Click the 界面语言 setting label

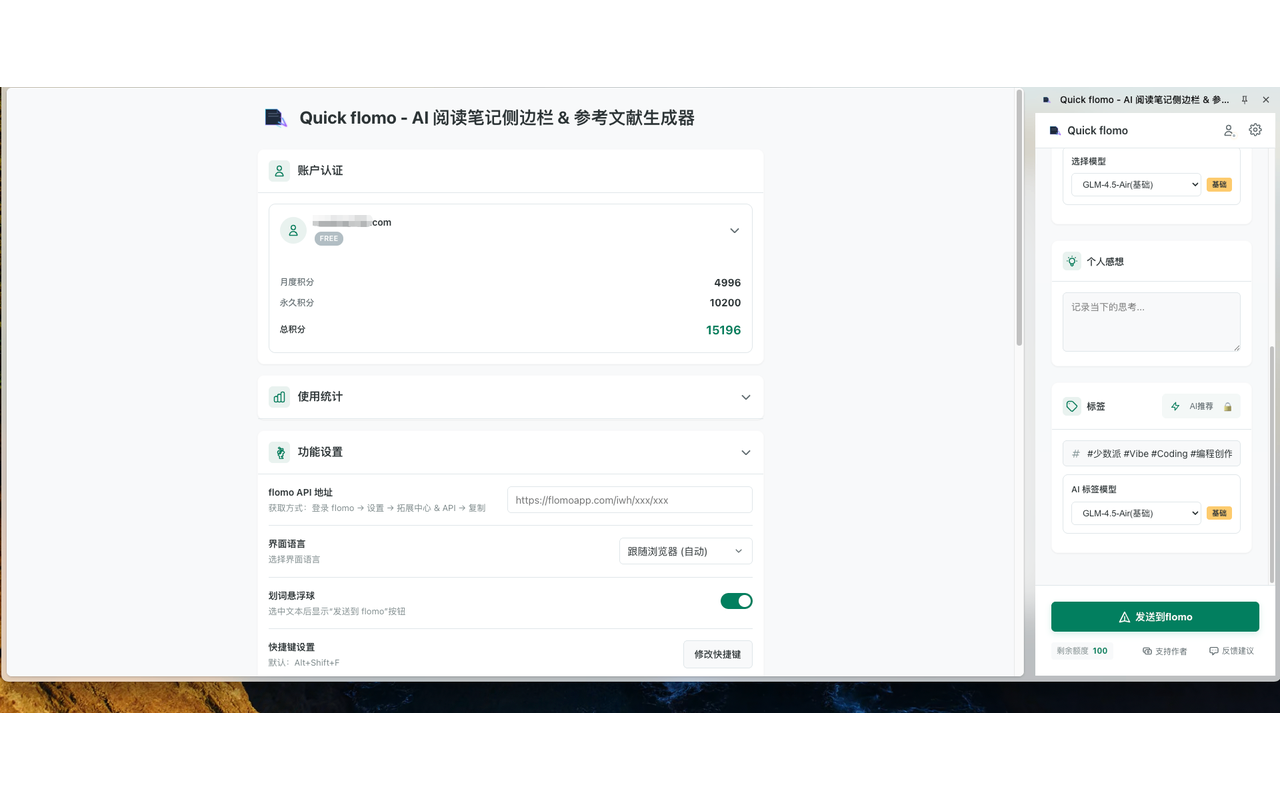click(287, 544)
